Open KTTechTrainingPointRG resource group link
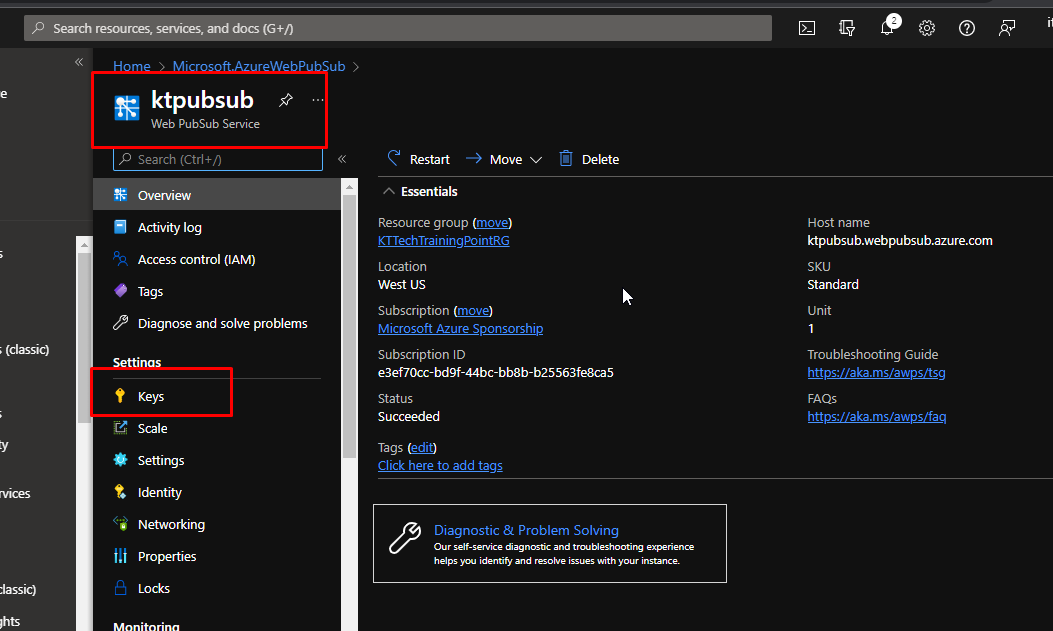Viewport: 1053px width, 631px height. point(443,241)
